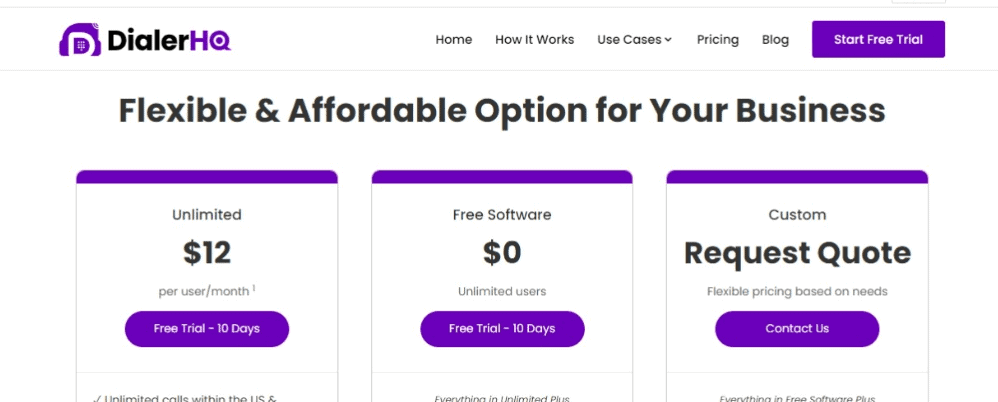
Task: Select the Unlimited plan title
Action: point(207,215)
